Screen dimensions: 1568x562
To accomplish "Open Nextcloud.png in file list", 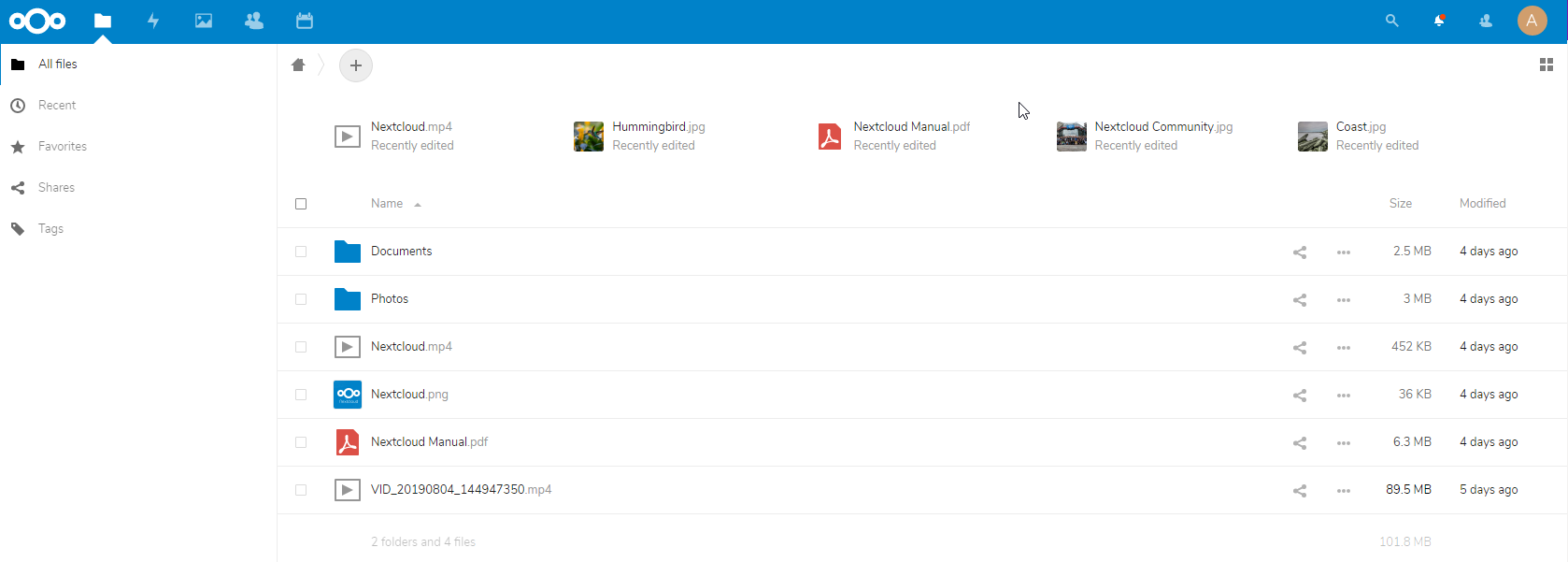I will coord(409,395).
